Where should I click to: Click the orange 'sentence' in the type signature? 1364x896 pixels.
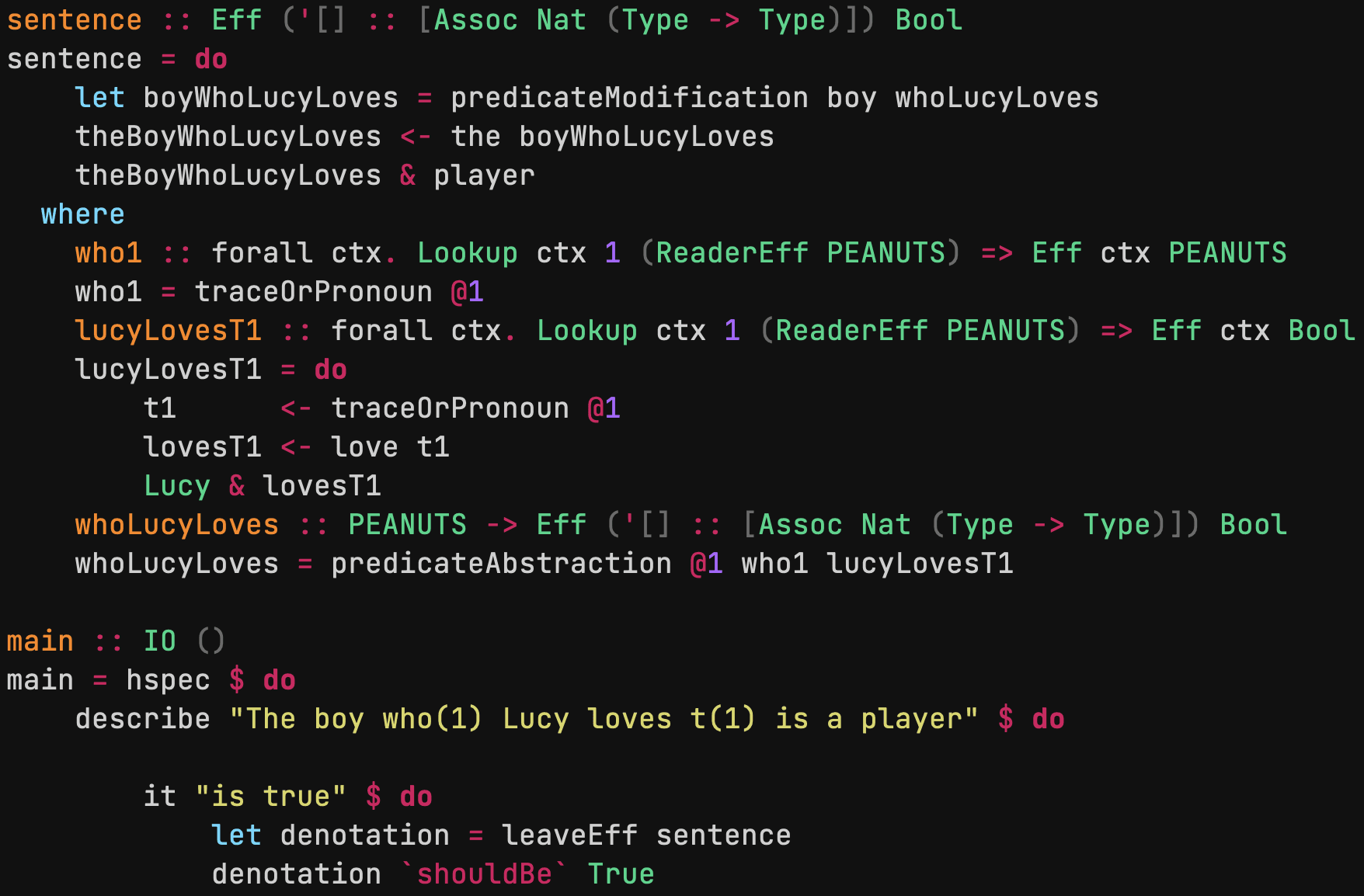coord(75,19)
